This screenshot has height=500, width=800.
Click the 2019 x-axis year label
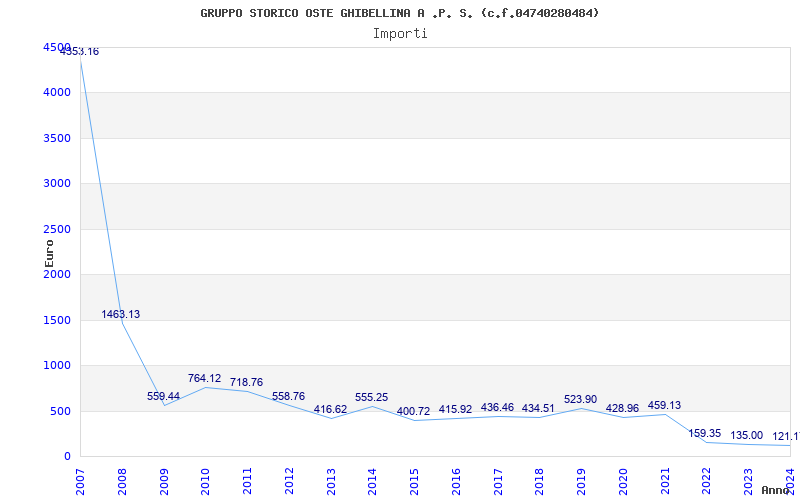(x=581, y=481)
